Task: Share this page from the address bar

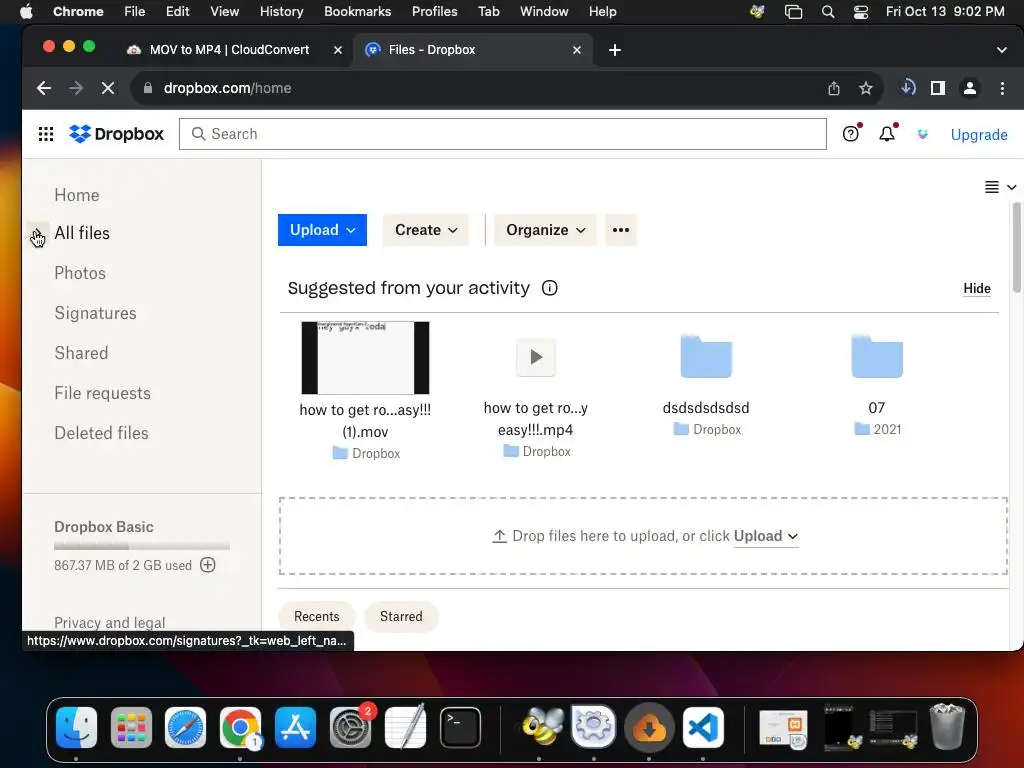Action: (834, 88)
